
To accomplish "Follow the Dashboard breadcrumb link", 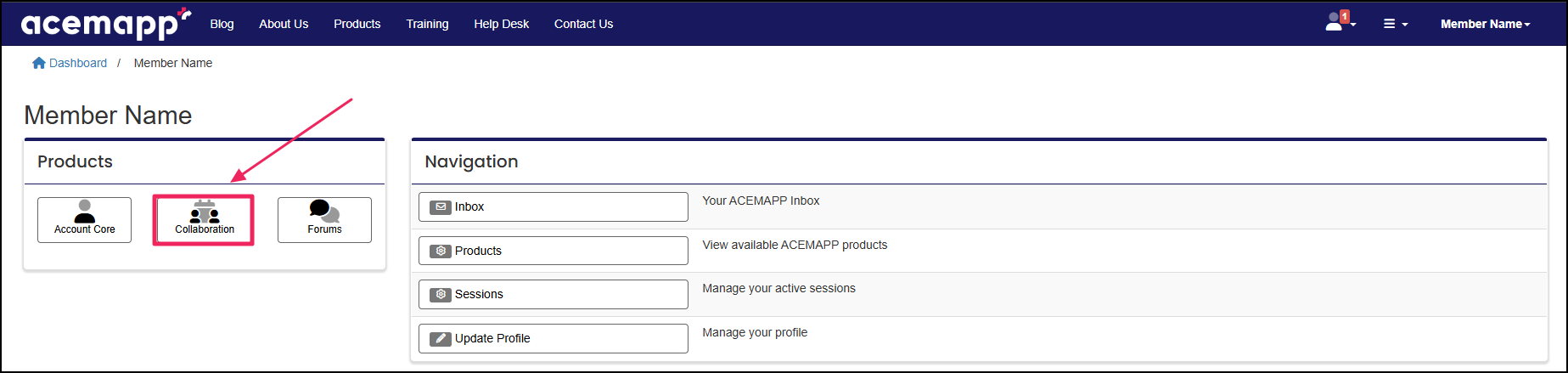I will coord(78,63).
